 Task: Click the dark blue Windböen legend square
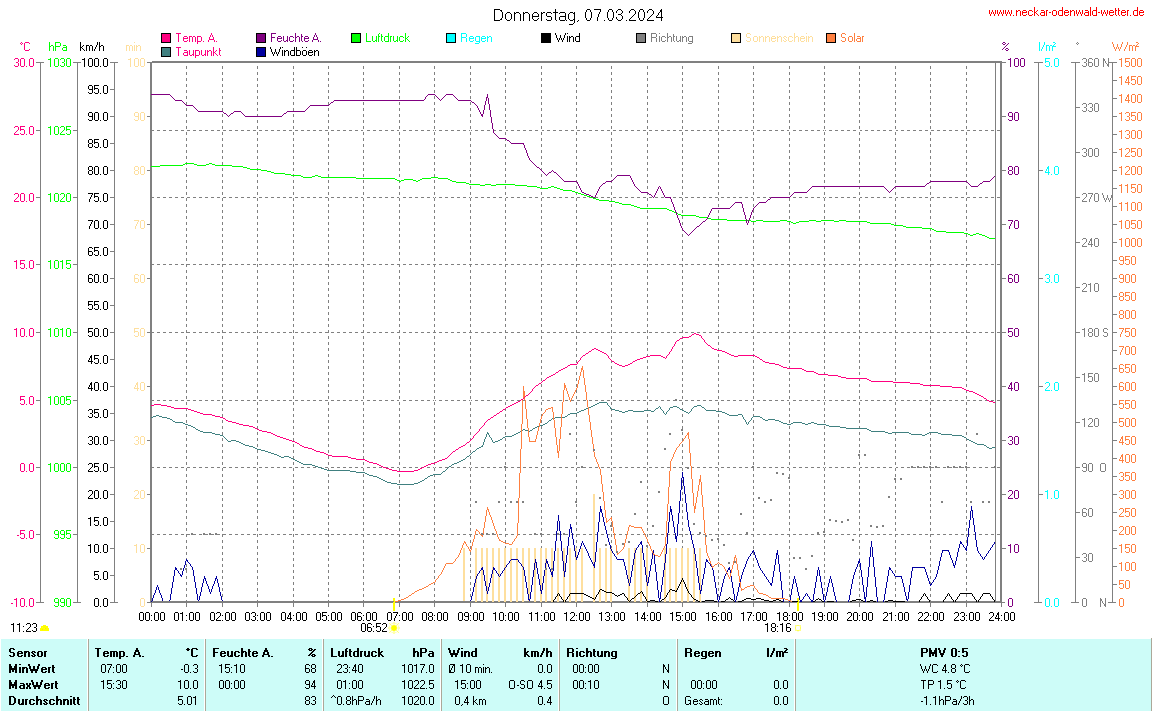(261, 51)
